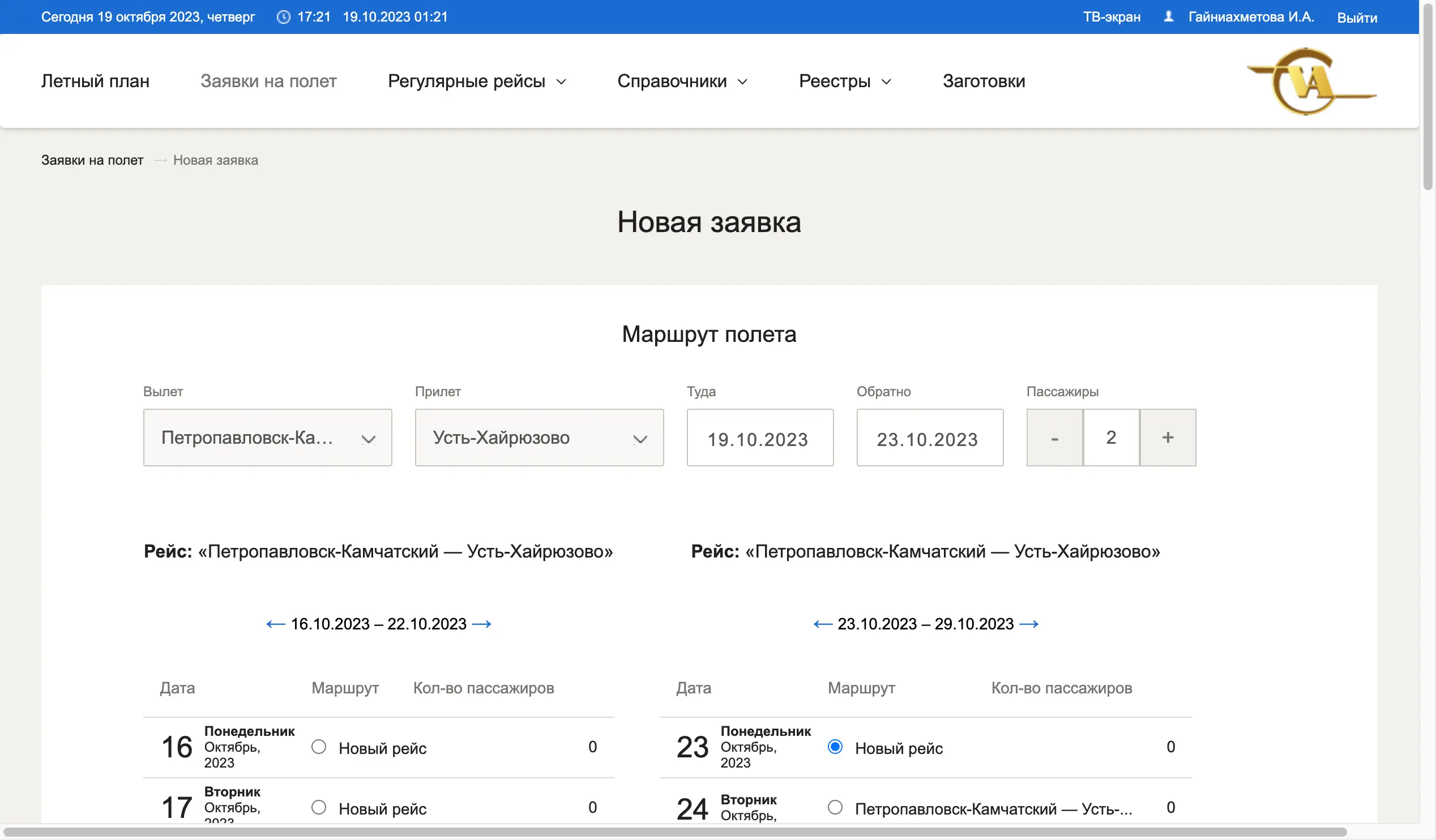Select Новый рейс for Monday 16 October

(x=319, y=747)
